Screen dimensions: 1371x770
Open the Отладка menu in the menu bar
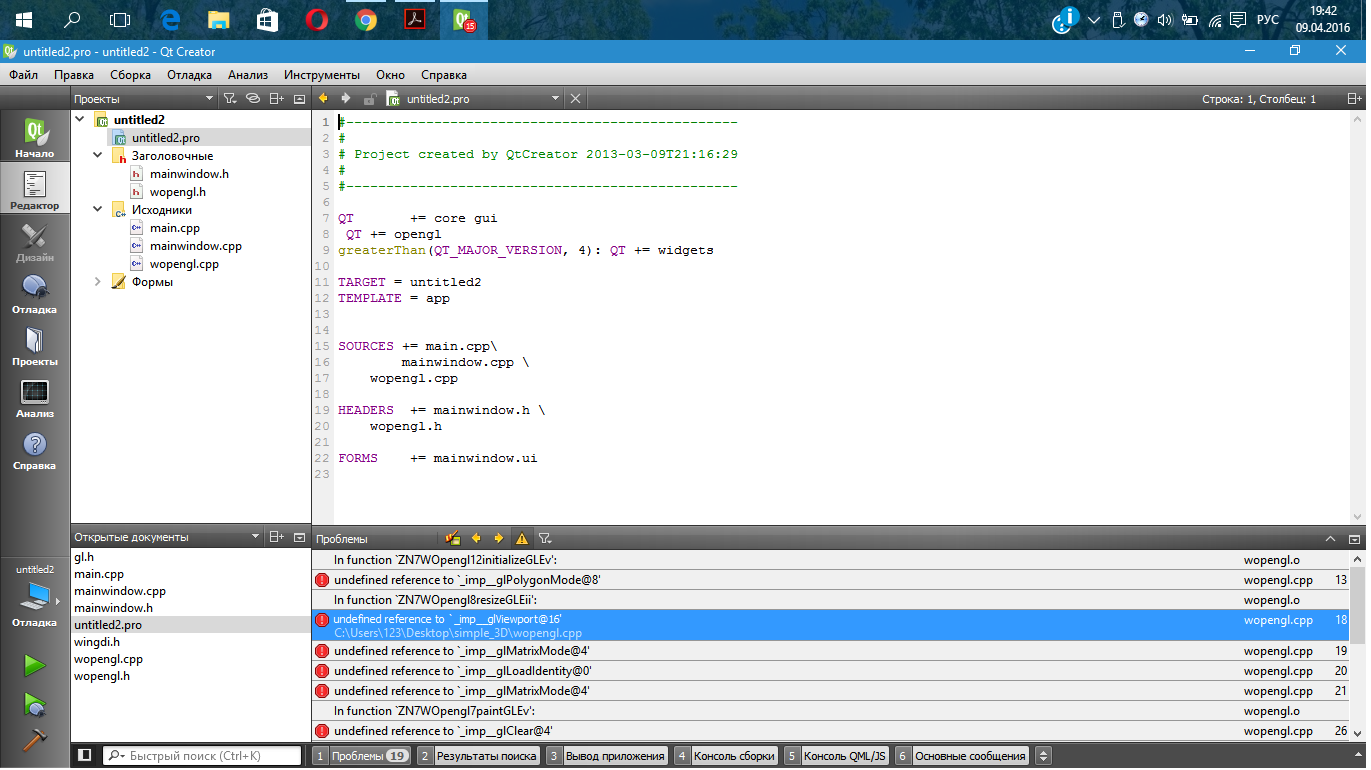(x=189, y=74)
